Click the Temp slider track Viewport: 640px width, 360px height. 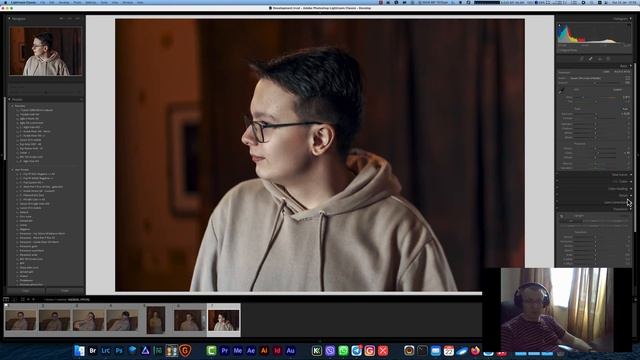[596, 97]
